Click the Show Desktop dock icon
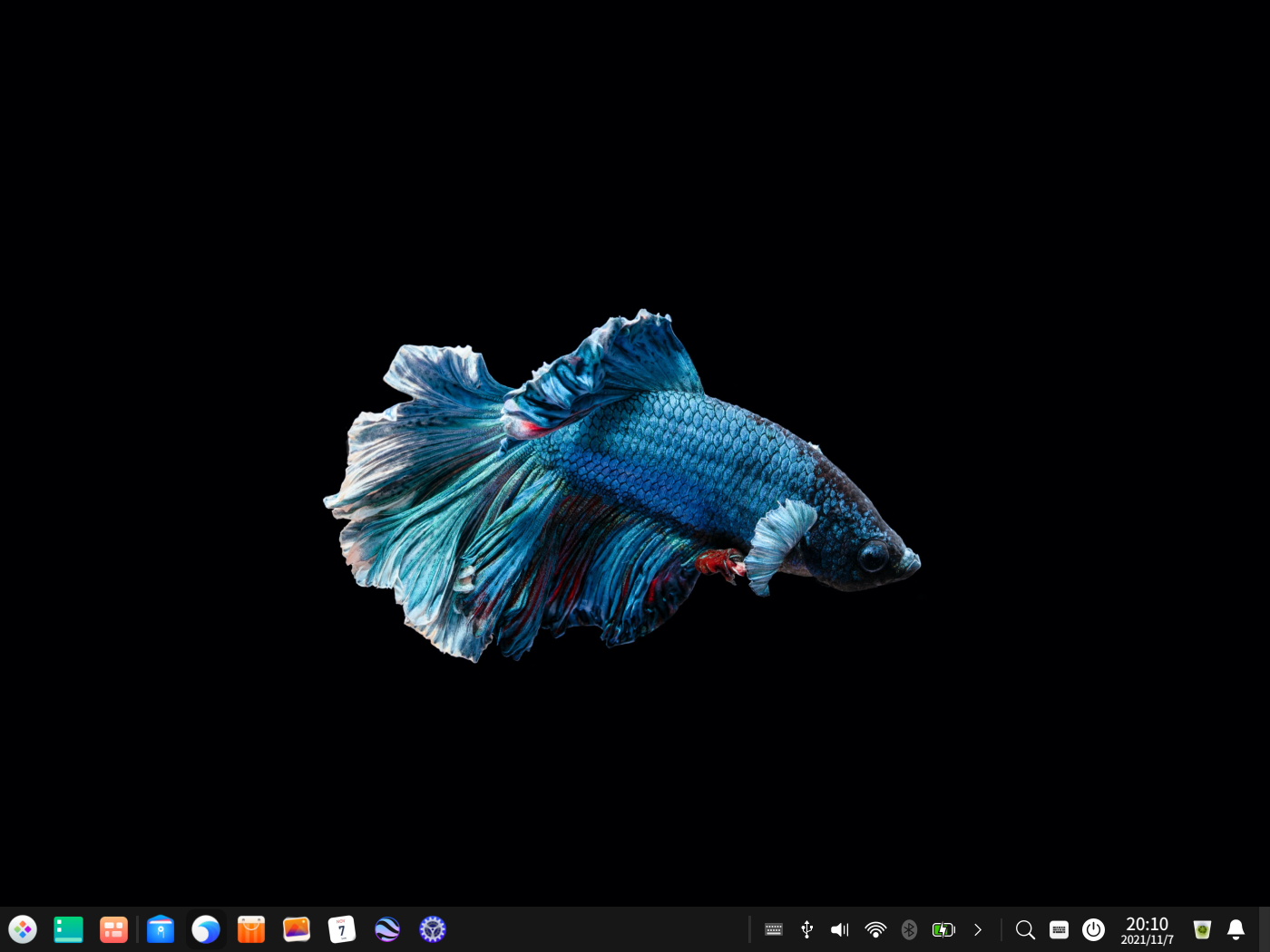Viewport: 1270px width, 952px height. [68, 929]
